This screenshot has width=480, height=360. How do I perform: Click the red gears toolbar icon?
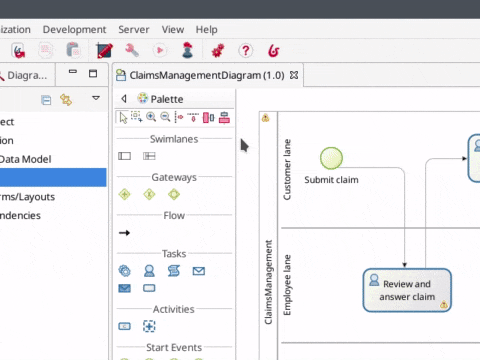click(x=218, y=51)
